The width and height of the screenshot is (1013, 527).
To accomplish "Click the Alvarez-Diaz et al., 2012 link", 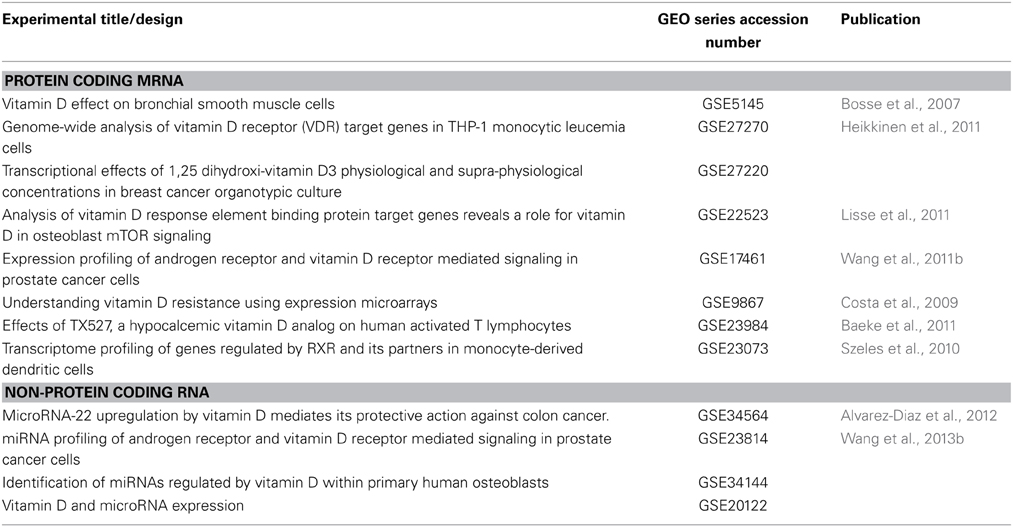I will pos(919,417).
